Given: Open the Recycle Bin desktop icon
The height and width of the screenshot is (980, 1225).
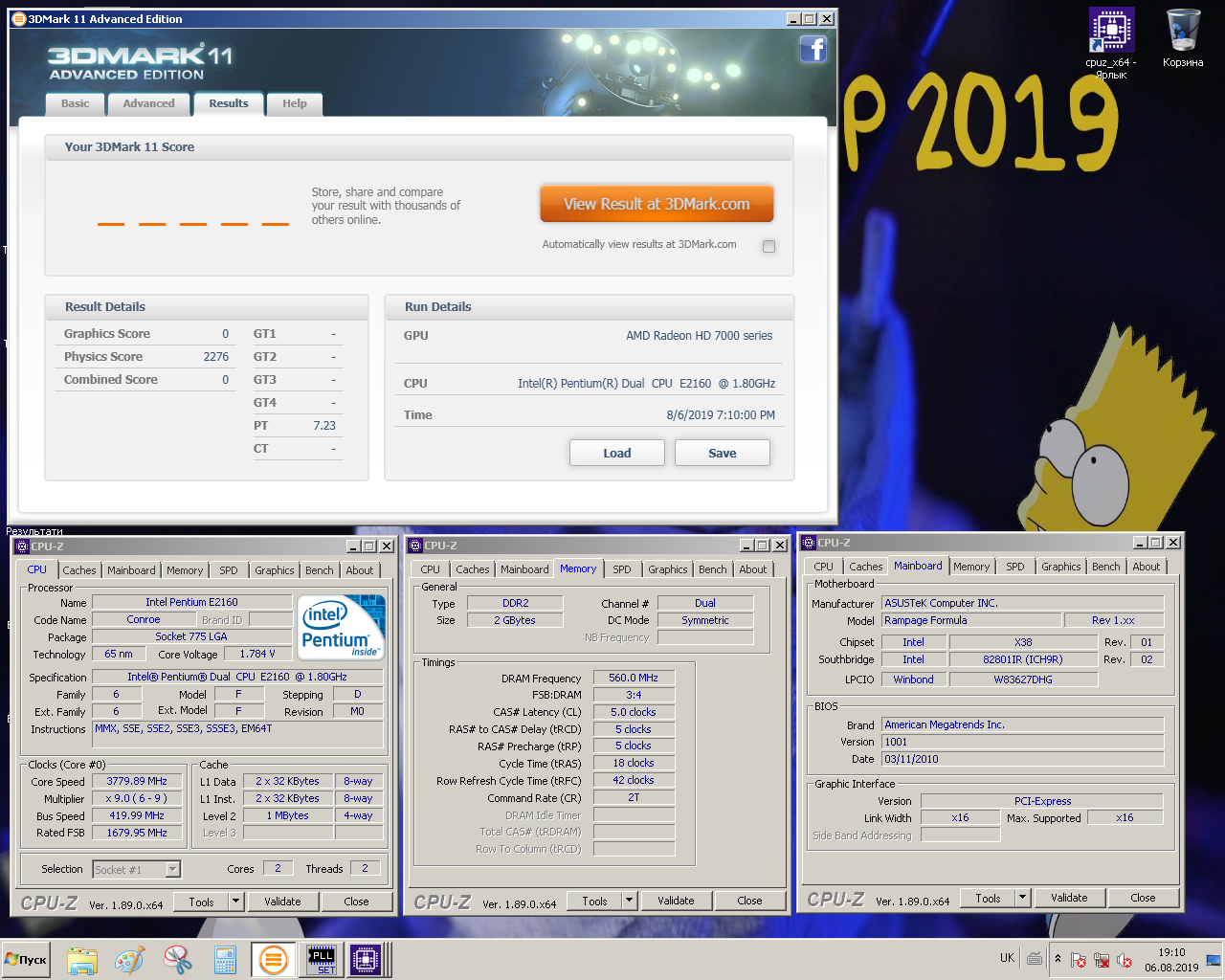Looking at the screenshot, I should pyautogui.click(x=1183, y=38).
